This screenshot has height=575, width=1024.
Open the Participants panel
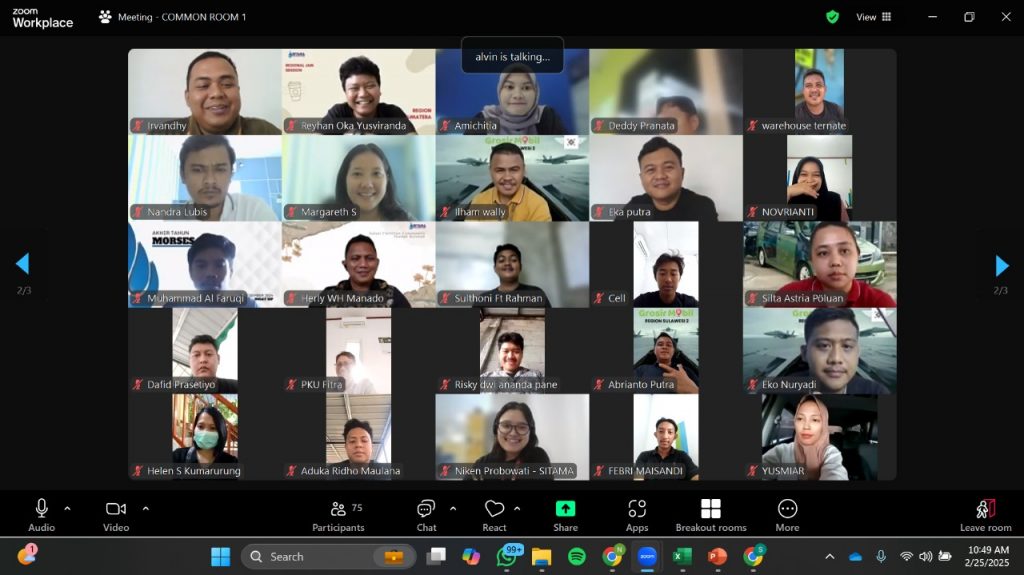(338, 514)
